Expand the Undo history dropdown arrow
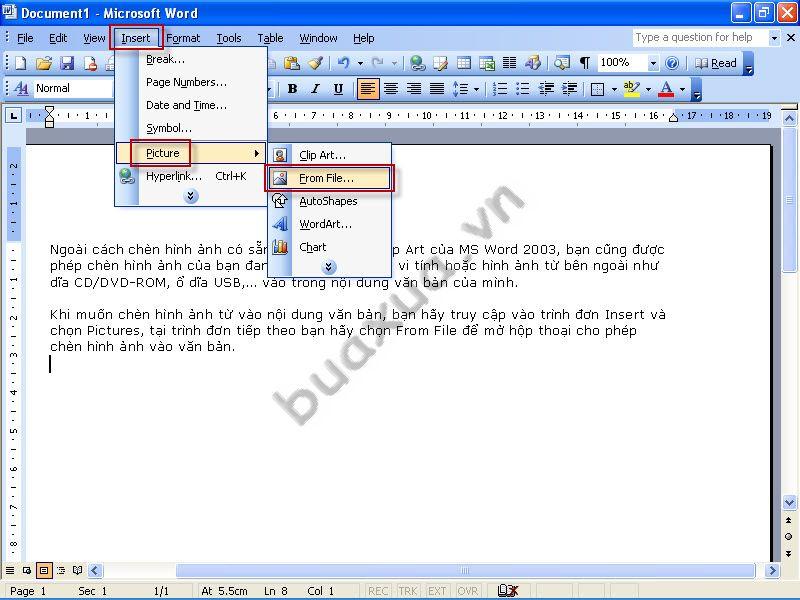 [x=360, y=64]
